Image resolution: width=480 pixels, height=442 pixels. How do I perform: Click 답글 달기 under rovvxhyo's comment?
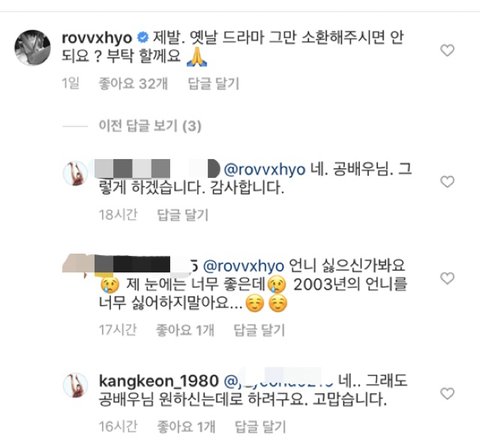click(214, 83)
